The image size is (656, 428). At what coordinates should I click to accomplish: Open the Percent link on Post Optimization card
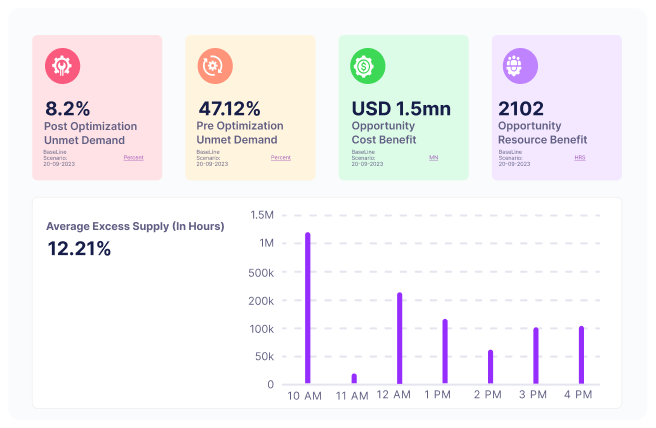pos(134,158)
